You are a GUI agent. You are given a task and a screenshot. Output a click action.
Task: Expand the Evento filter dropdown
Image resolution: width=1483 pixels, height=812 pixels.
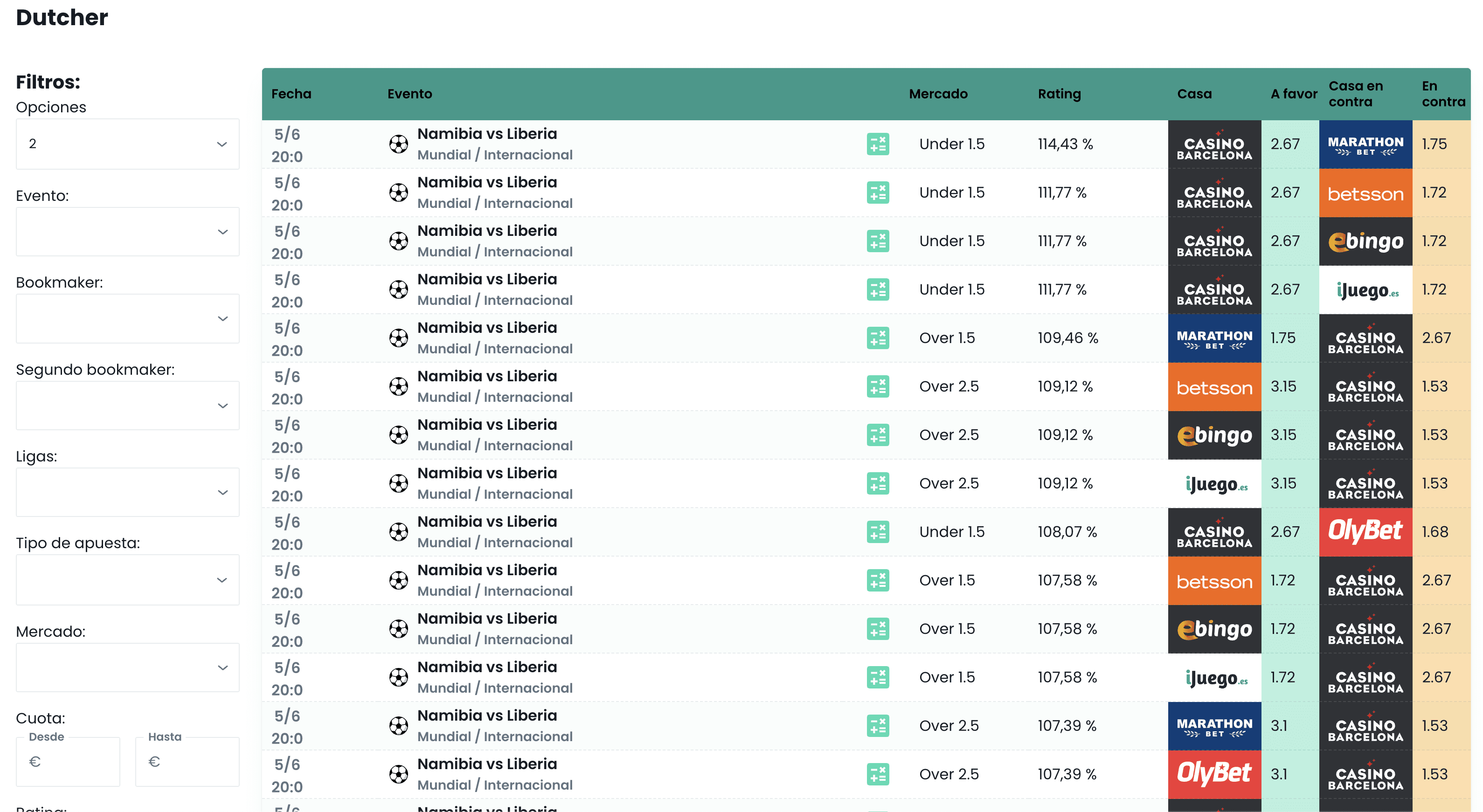127,232
